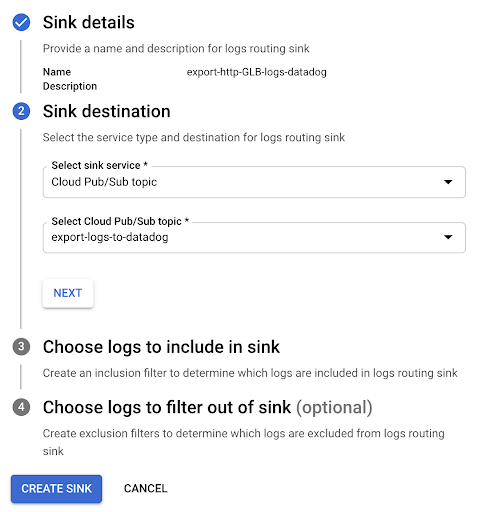
Task: Select the Cloud Pub/Sub topic service field
Action: (x=254, y=182)
